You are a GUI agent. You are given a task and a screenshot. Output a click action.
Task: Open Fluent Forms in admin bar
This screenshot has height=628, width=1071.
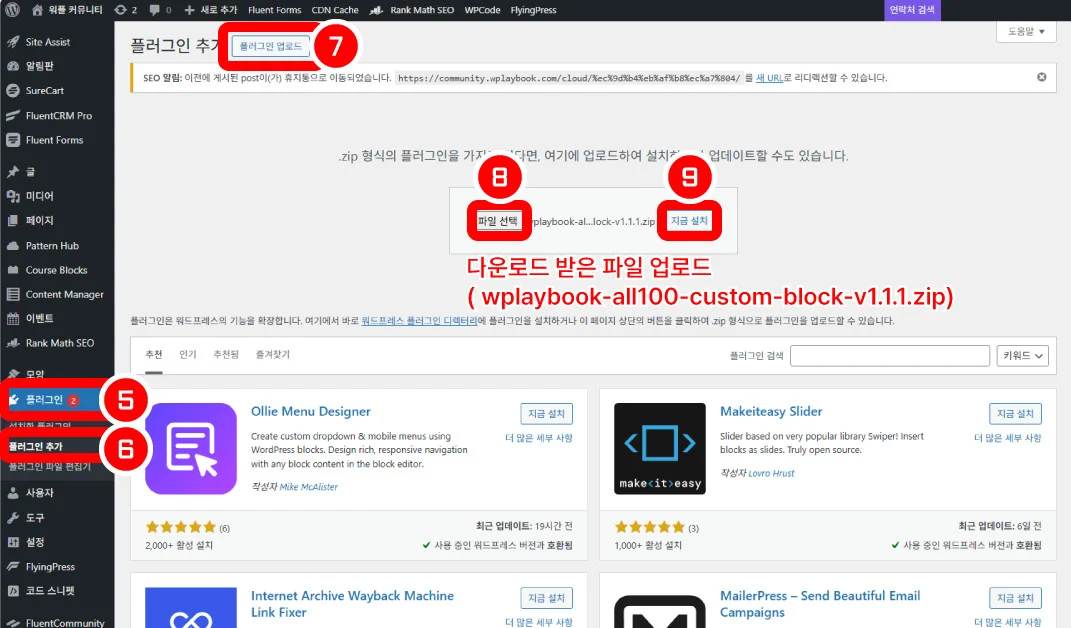click(275, 10)
